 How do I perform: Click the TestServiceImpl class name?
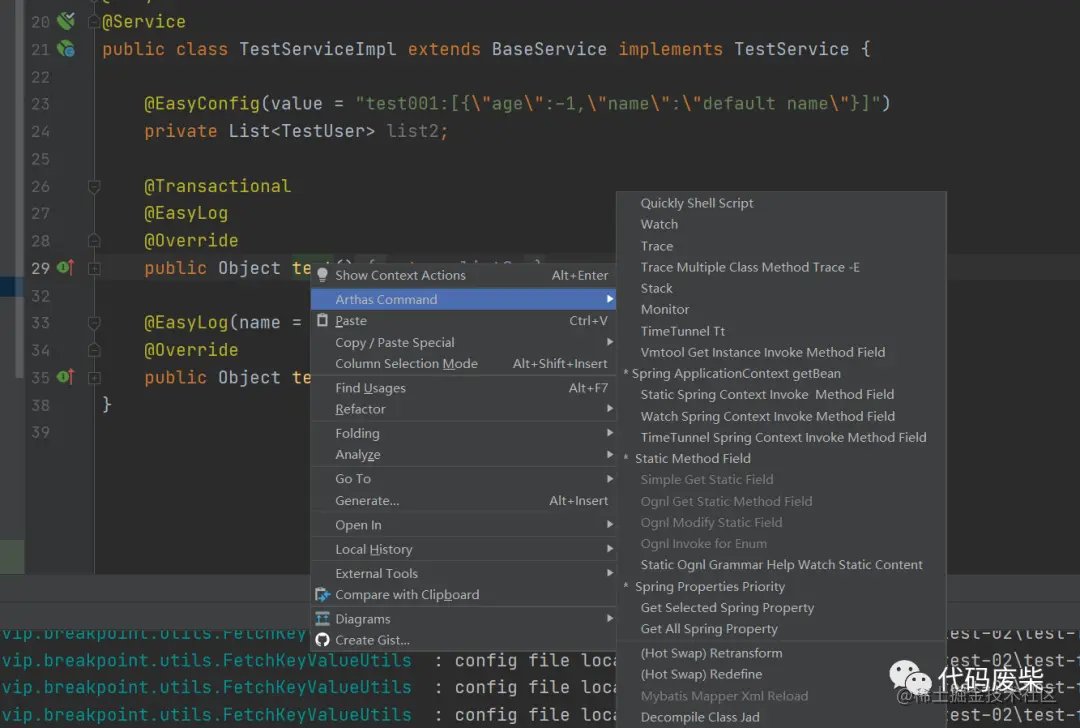coord(318,49)
